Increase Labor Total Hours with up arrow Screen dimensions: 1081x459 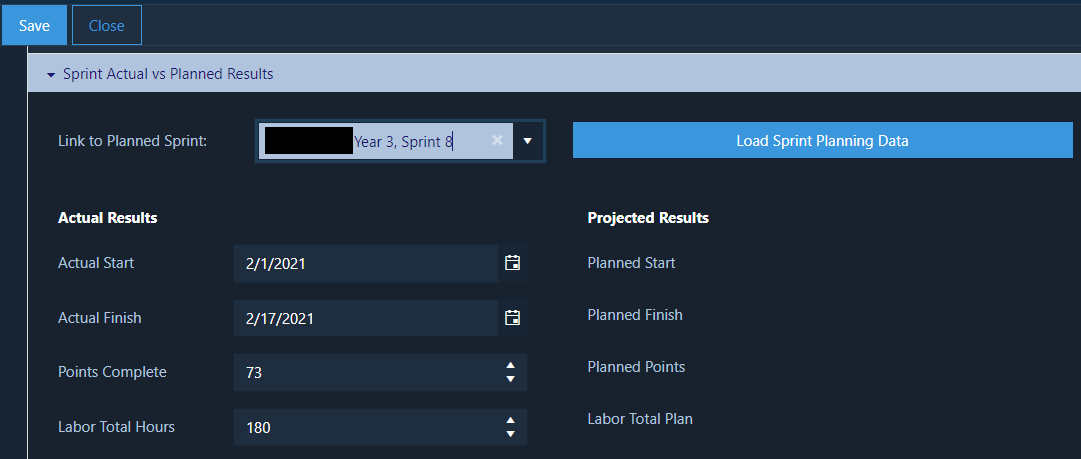point(510,420)
